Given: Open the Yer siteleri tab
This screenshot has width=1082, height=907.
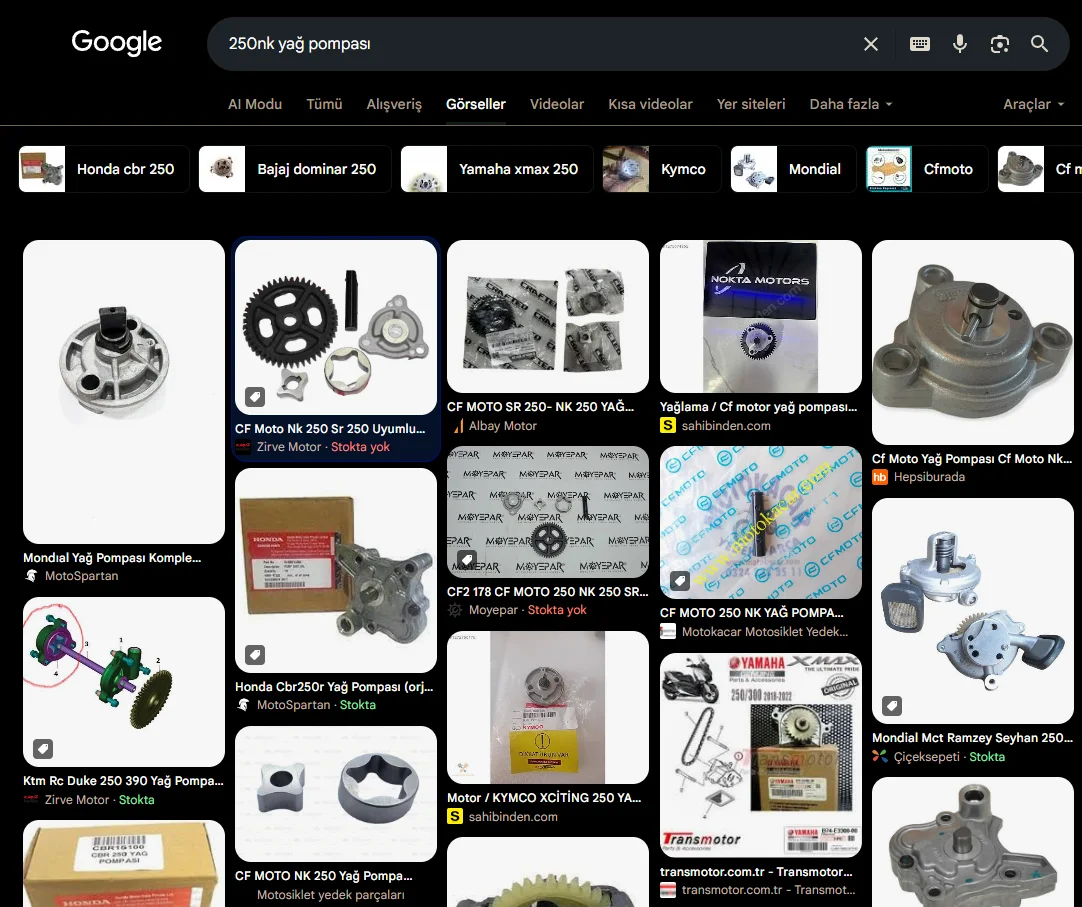Looking at the screenshot, I should pos(751,104).
